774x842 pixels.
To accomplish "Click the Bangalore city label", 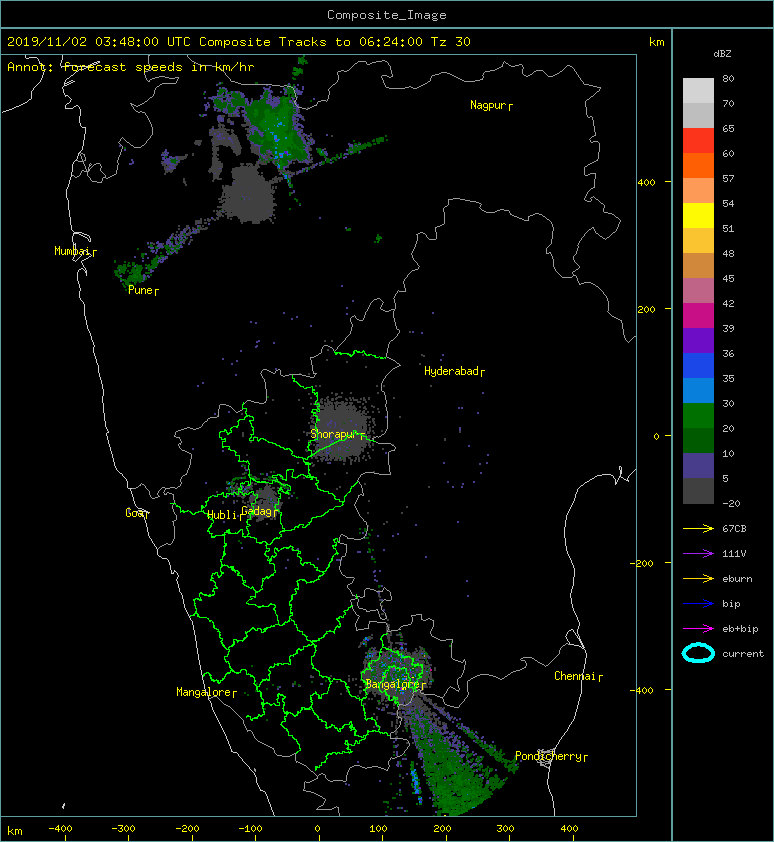I will coord(395,684).
